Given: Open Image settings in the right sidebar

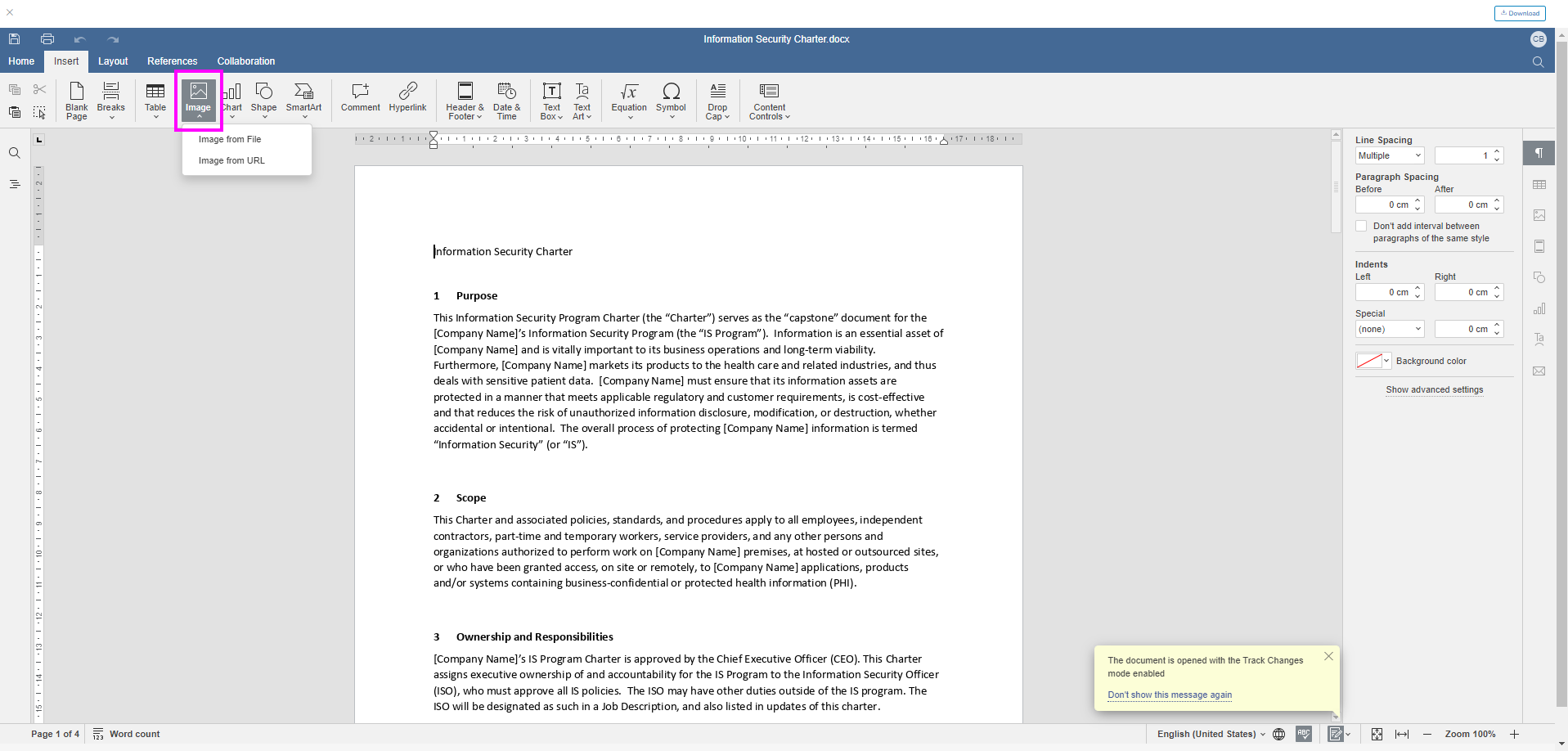Looking at the screenshot, I should [x=1539, y=215].
